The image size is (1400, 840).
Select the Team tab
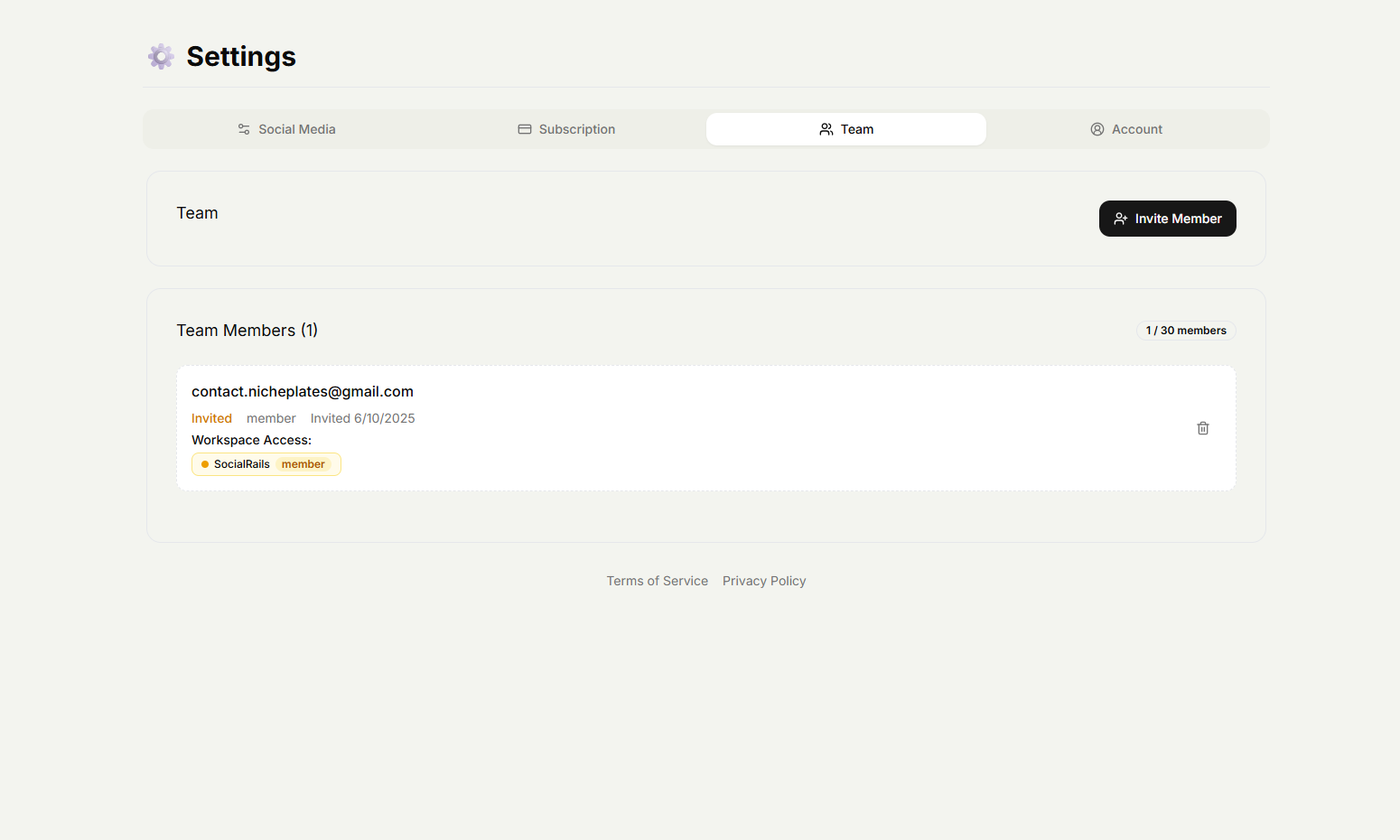tap(845, 129)
